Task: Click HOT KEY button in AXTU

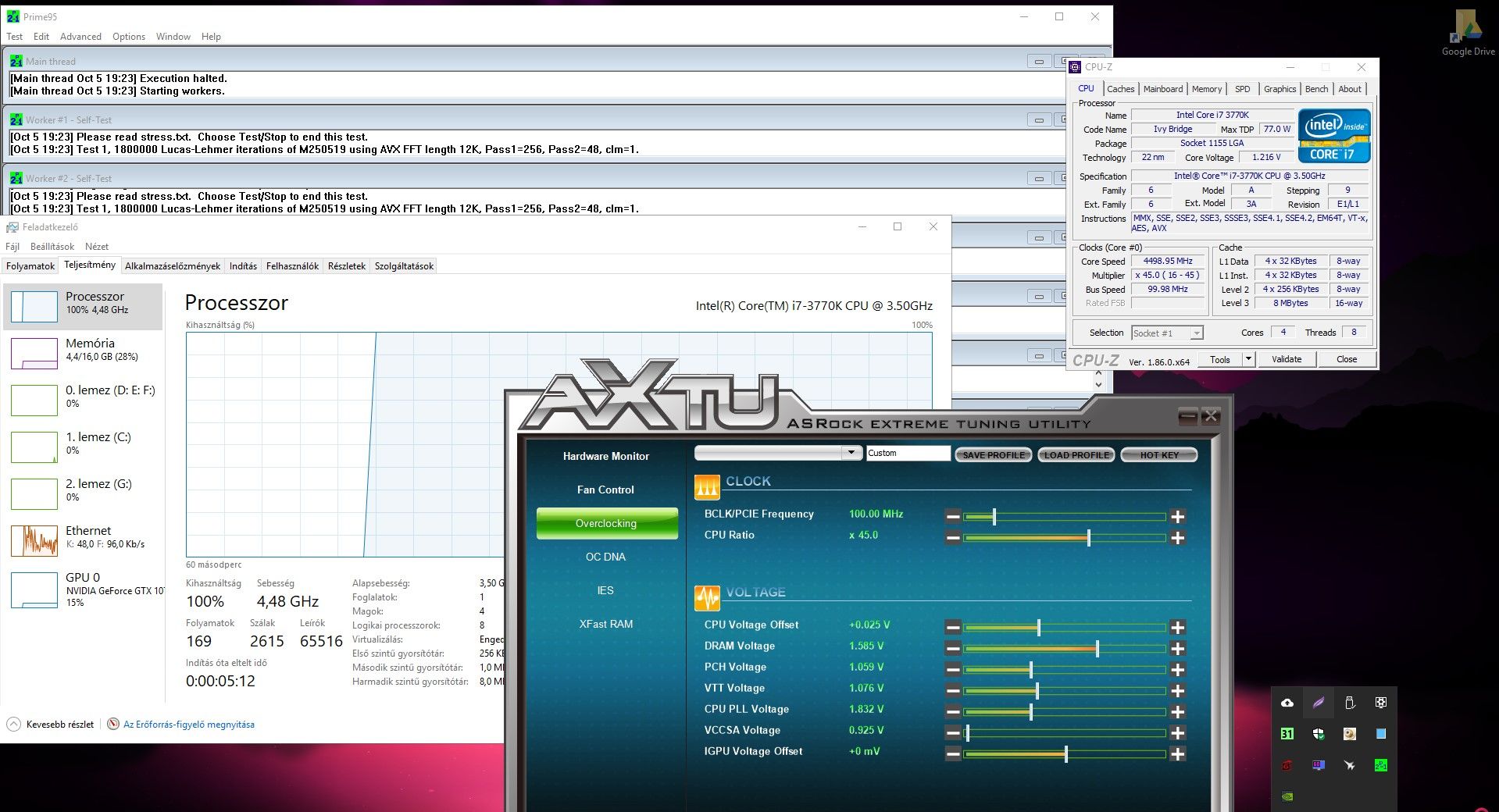Action: (1159, 454)
